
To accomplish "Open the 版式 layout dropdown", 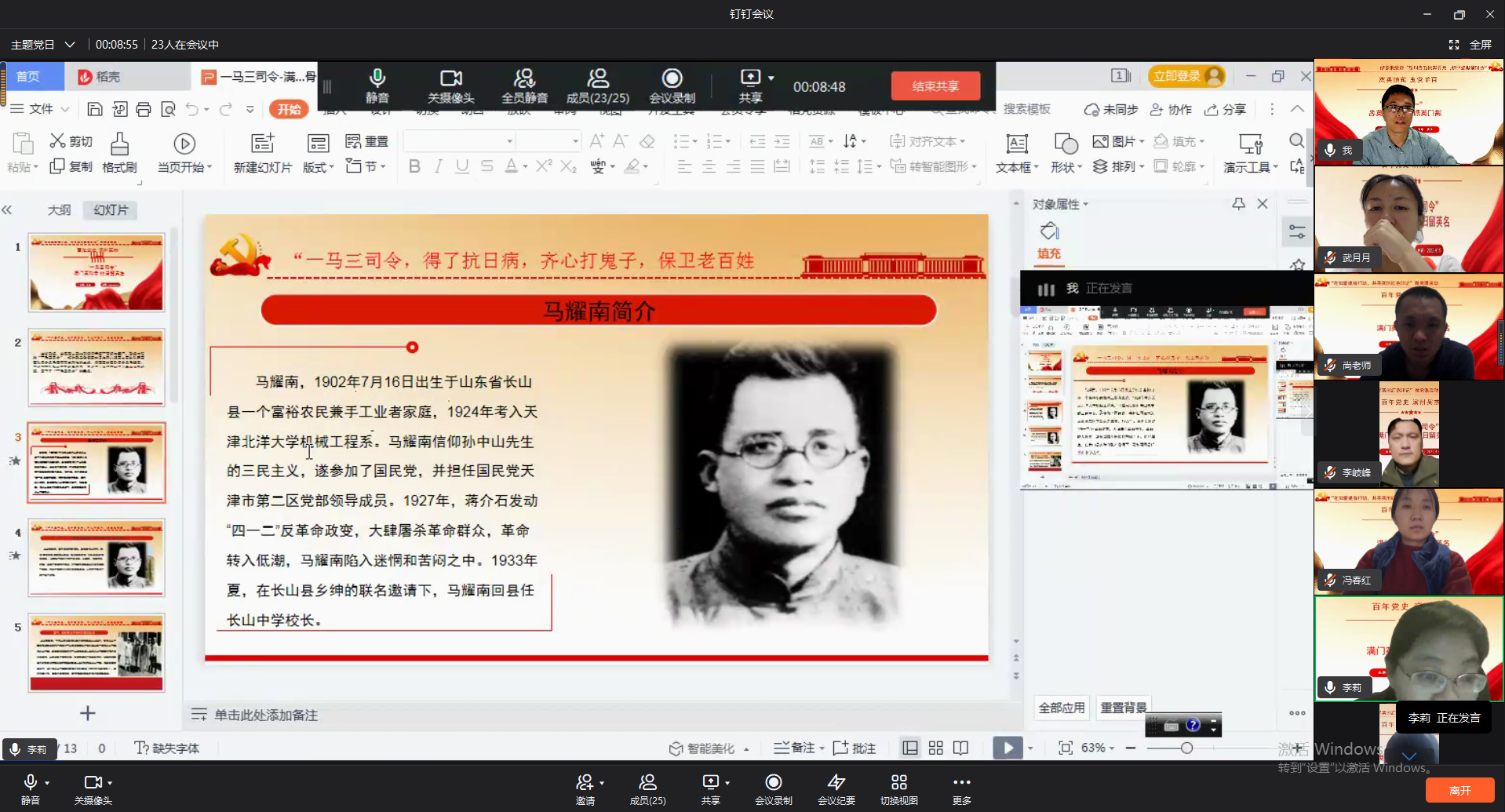I will [x=318, y=153].
